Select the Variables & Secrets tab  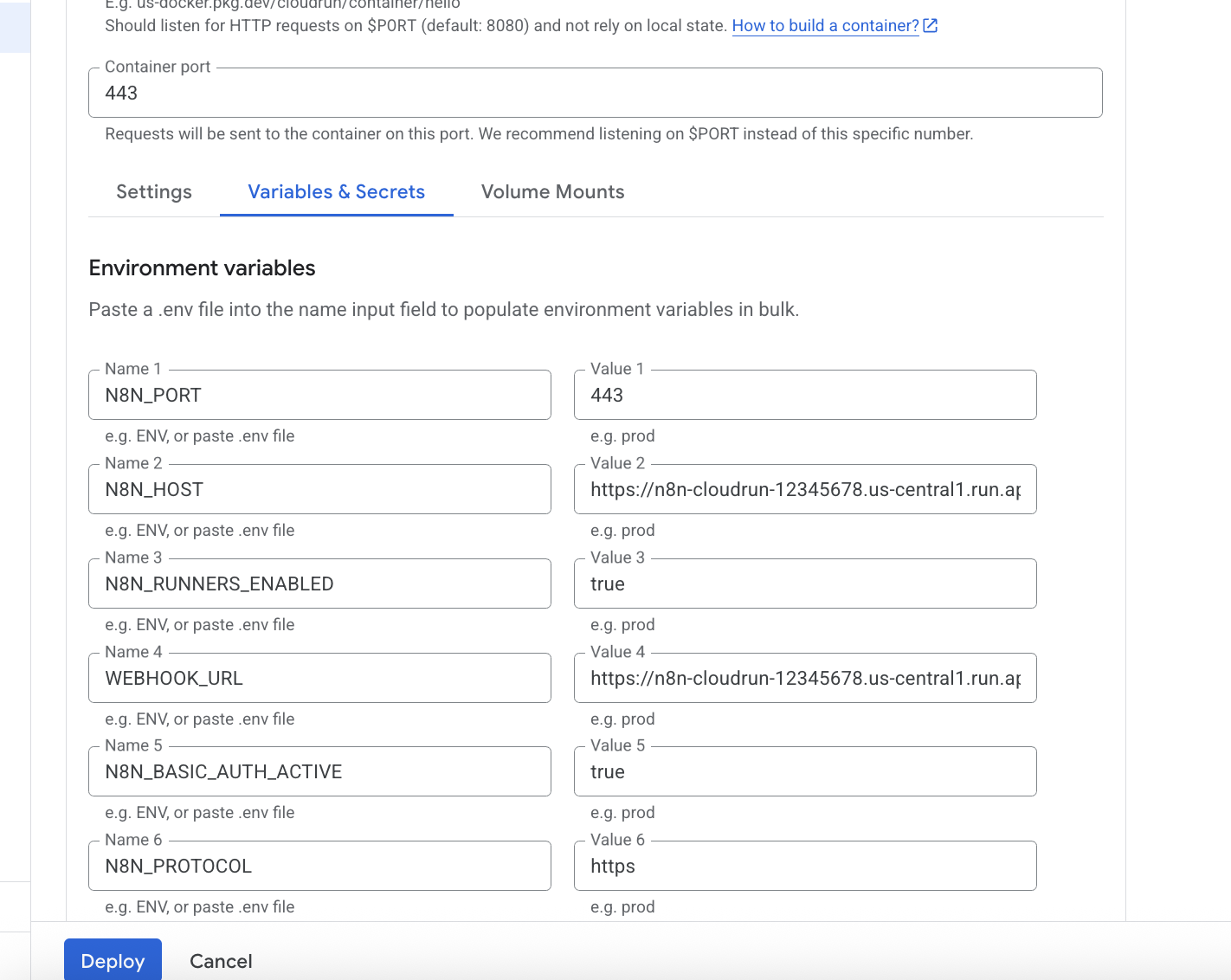tap(337, 192)
